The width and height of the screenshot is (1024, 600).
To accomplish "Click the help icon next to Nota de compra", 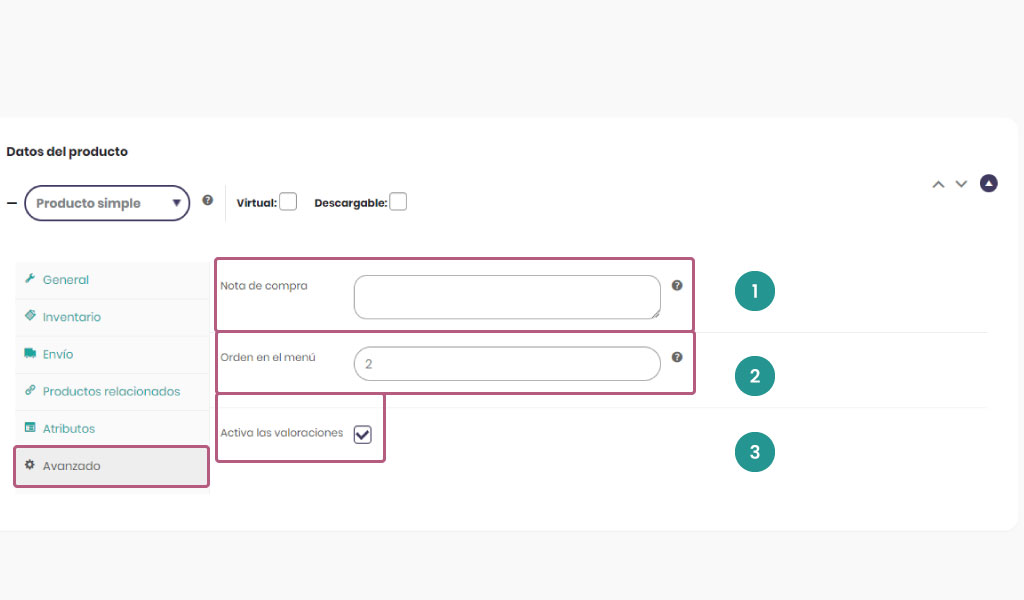I will (x=677, y=285).
